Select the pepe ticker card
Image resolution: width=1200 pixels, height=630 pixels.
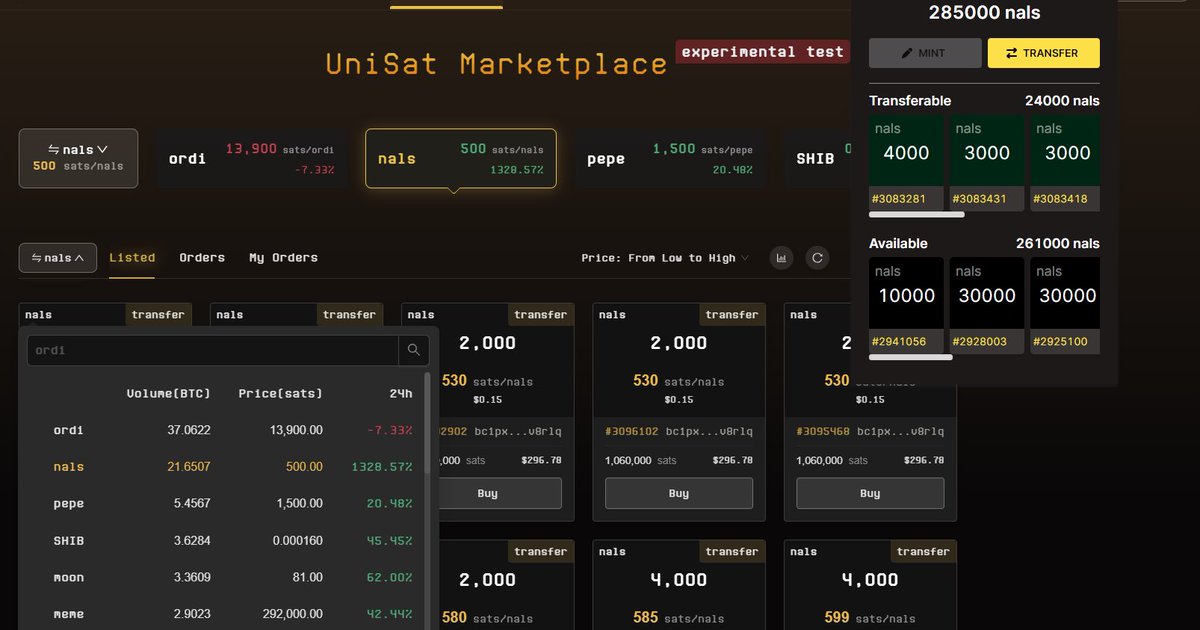coord(670,158)
